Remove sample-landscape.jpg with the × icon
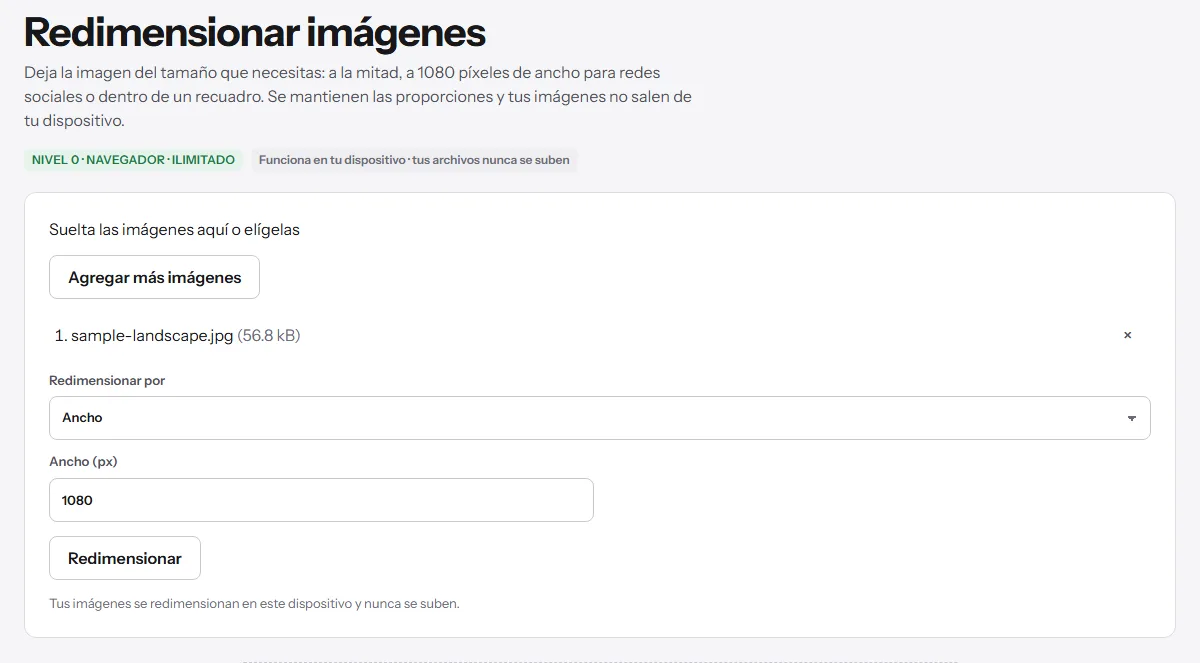This screenshot has width=1200, height=663. 1127,336
